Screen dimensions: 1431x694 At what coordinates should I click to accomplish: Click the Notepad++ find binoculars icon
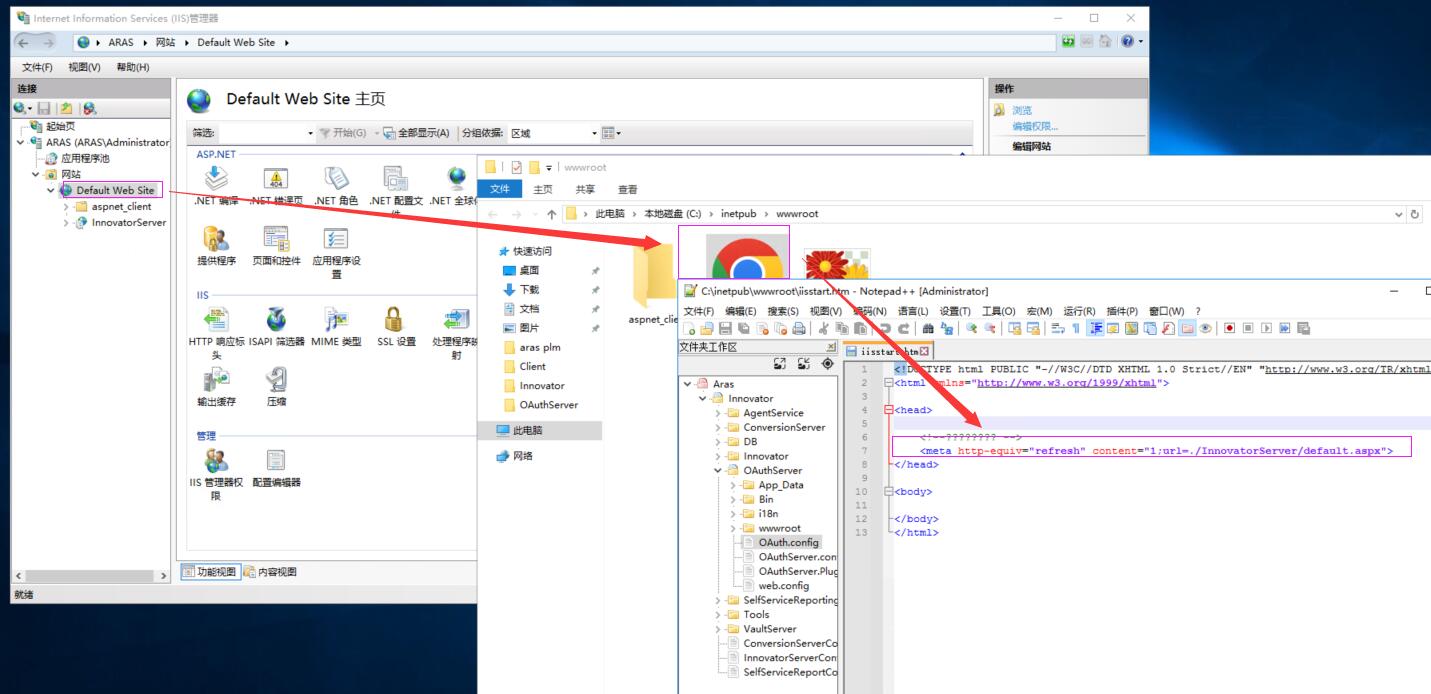(926, 328)
